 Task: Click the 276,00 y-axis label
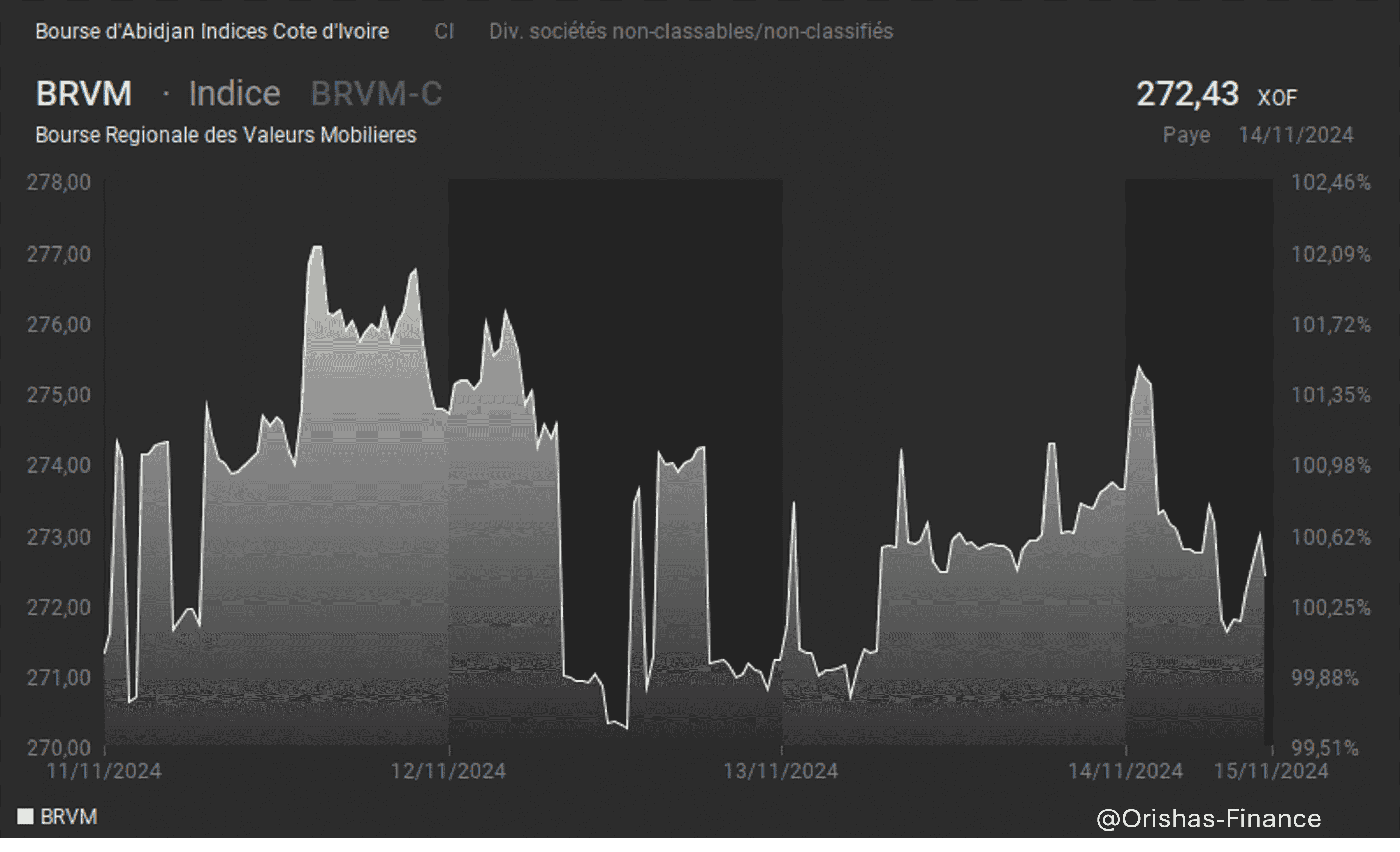[58, 324]
